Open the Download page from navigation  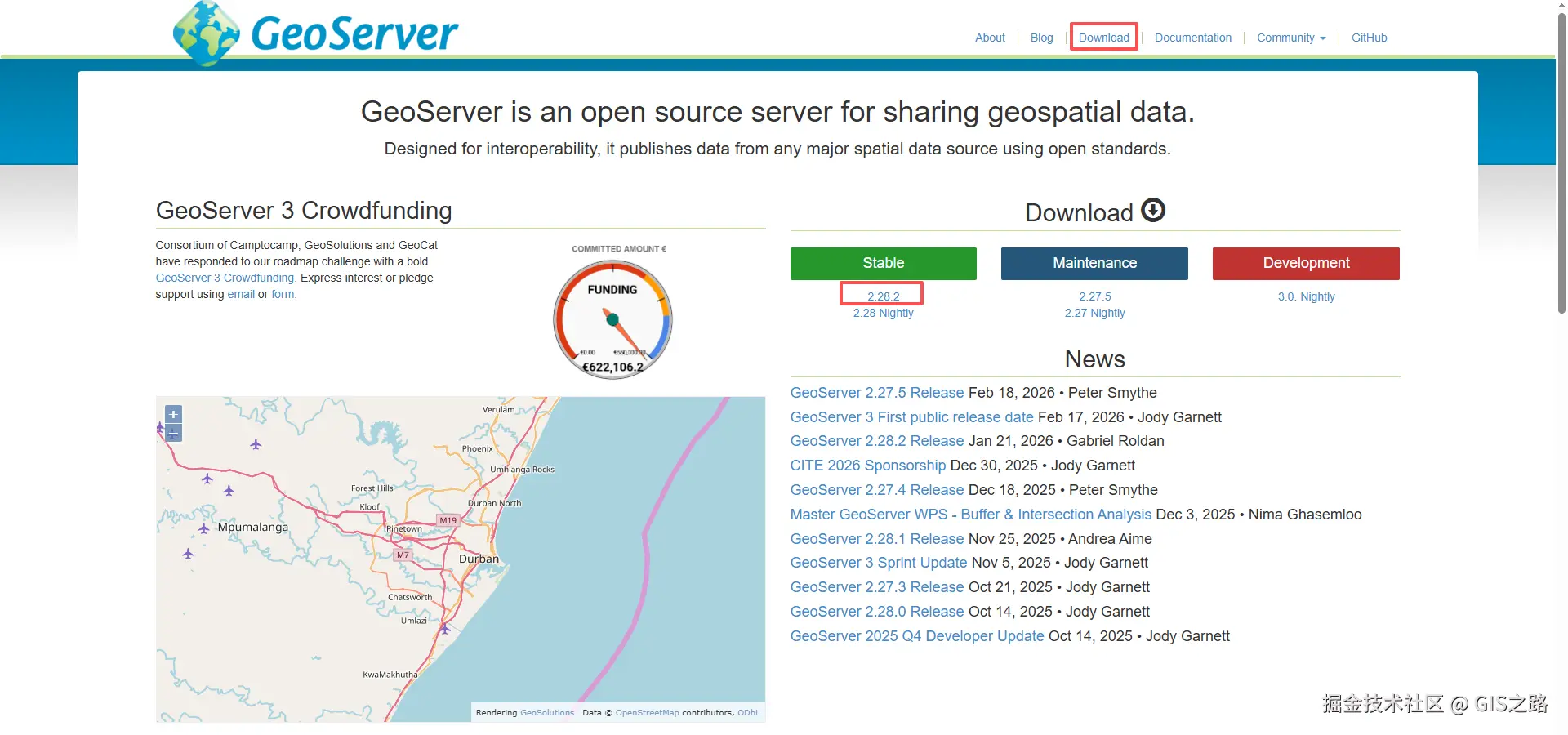[x=1104, y=38]
